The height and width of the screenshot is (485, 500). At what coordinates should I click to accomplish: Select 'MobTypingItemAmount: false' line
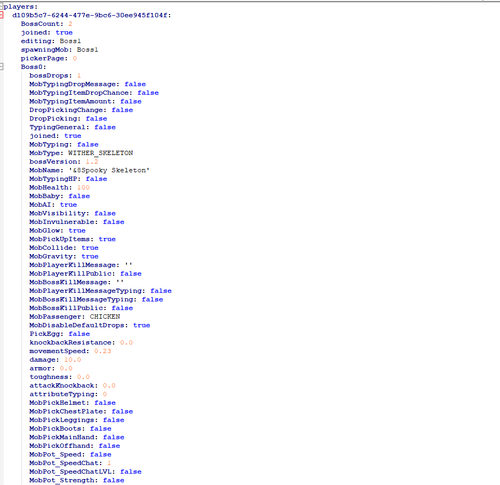click(x=85, y=101)
